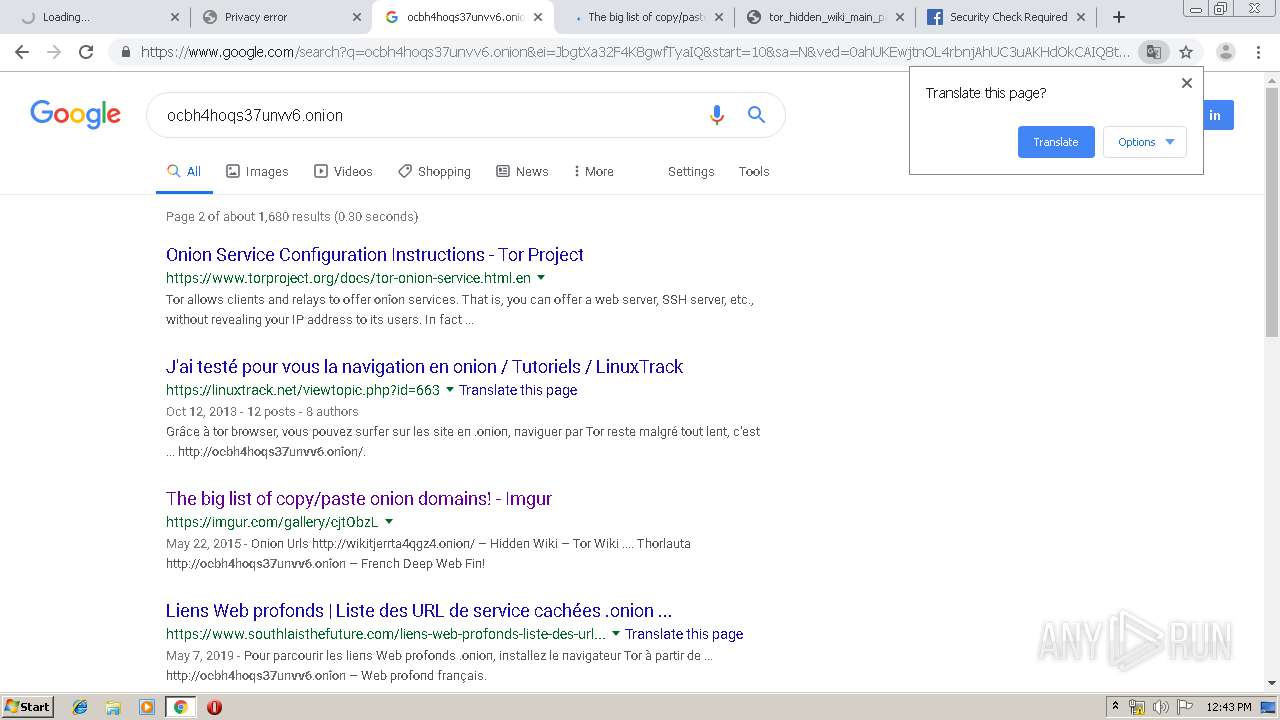Image resolution: width=1280 pixels, height=720 pixels.
Task: Click the Google Translate icon in address bar
Action: [1153, 52]
